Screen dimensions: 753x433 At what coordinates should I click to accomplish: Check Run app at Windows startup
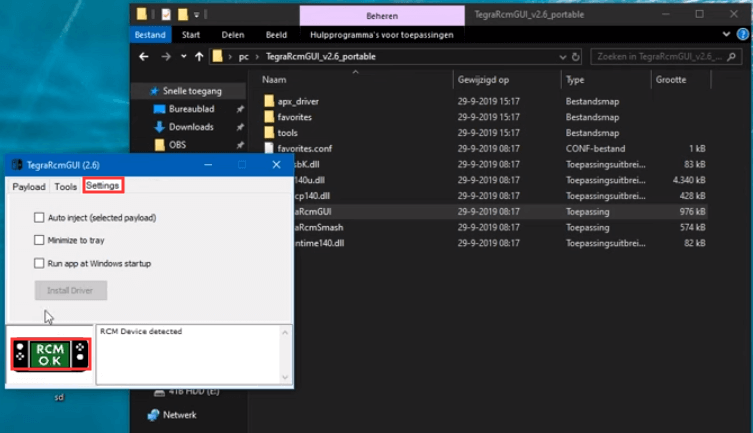[39, 264]
